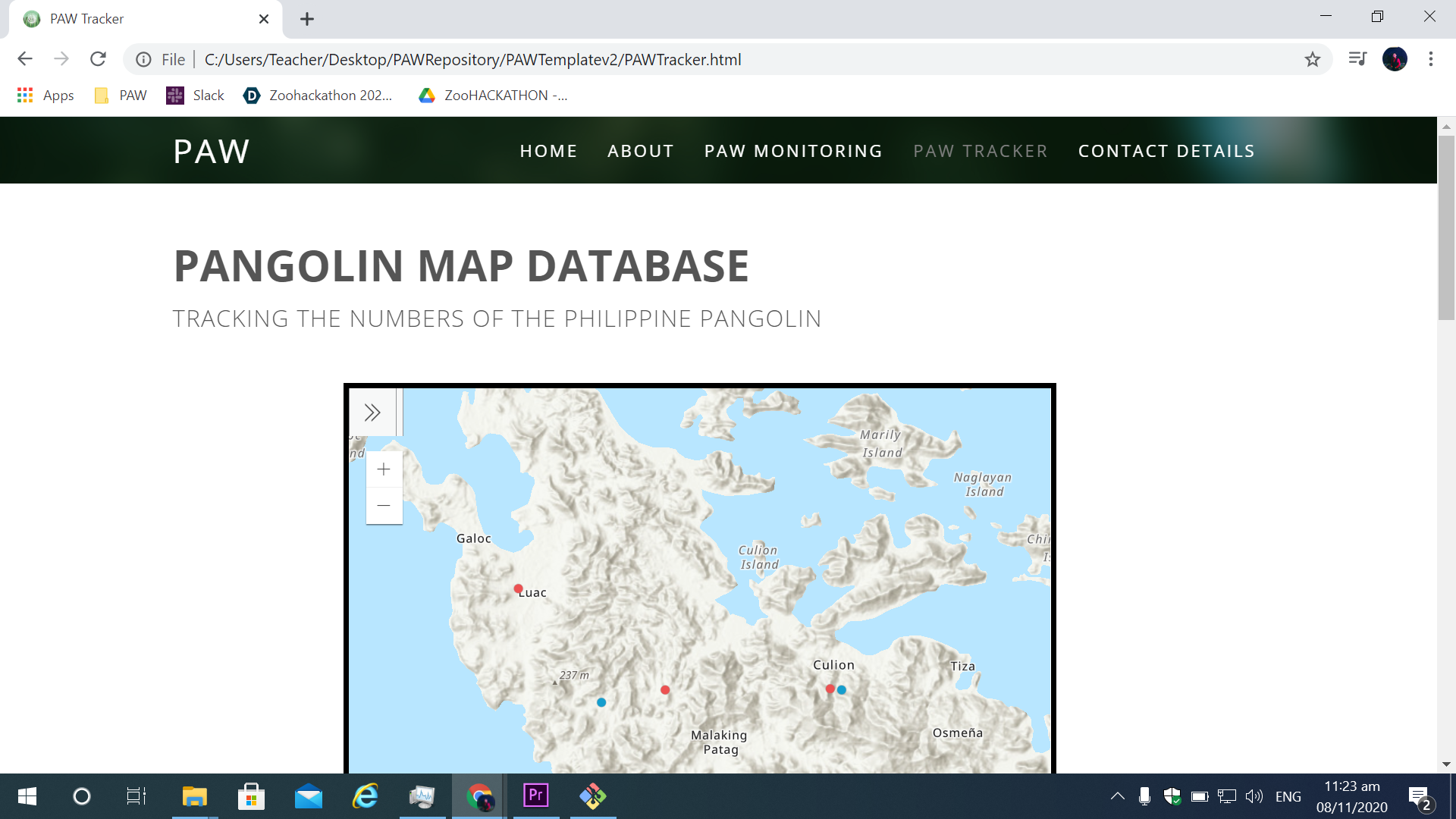Go to HOME nav item
Viewport: 1456px width, 819px height.
548,151
